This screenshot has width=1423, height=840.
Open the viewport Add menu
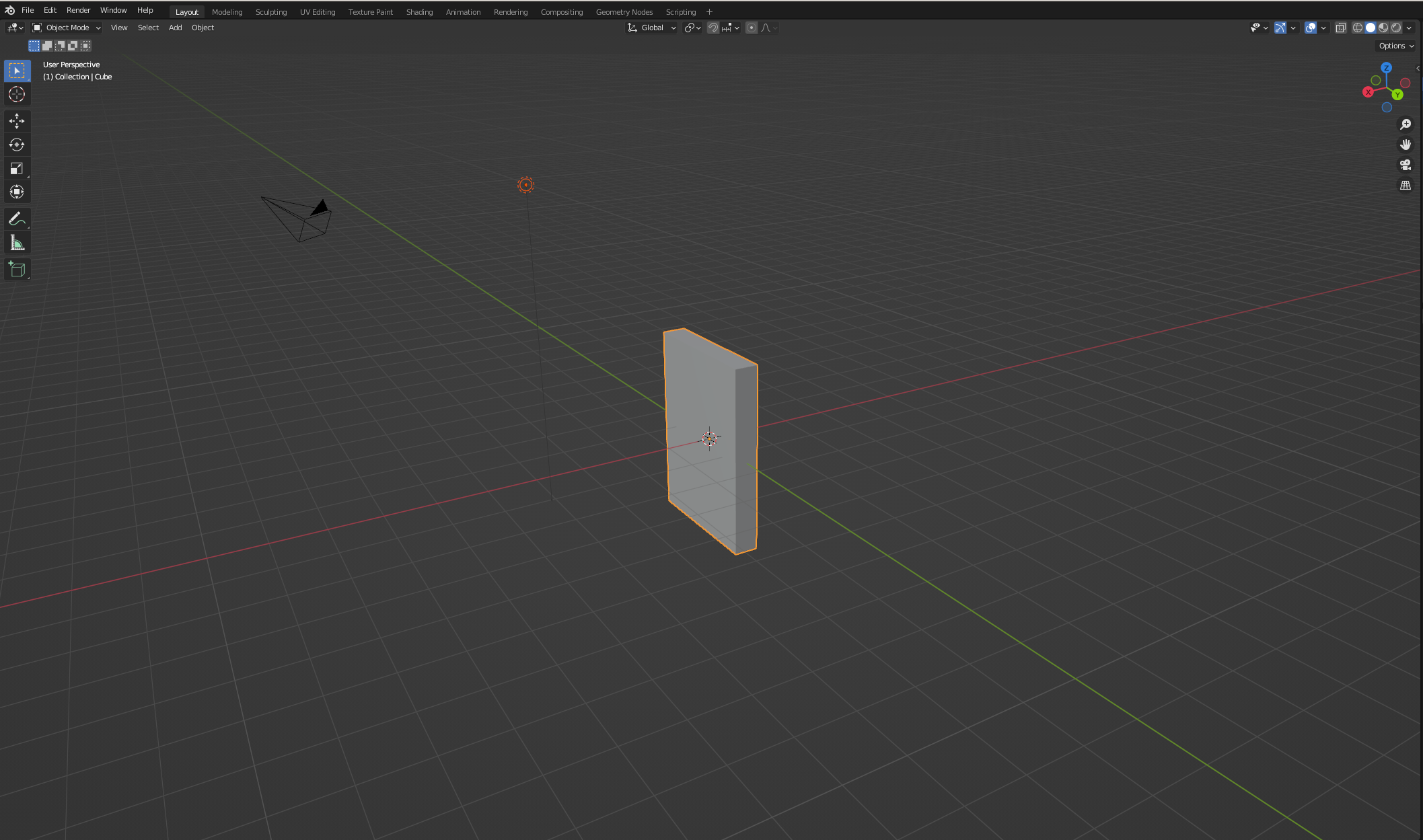coord(175,28)
